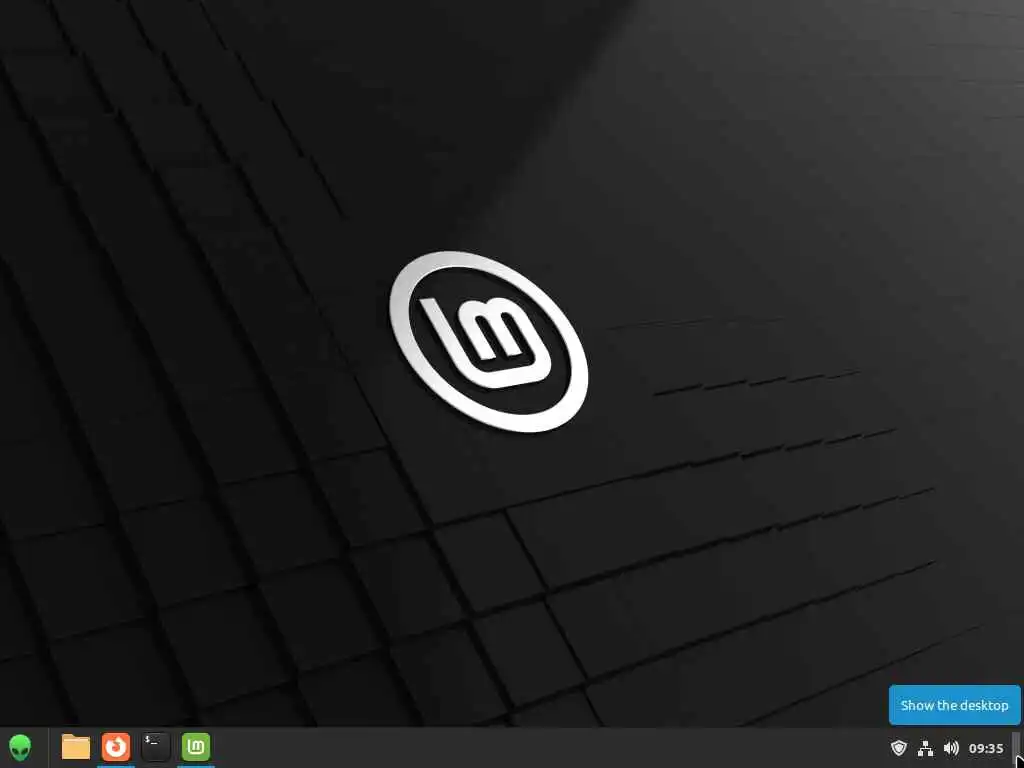Open the wired network tray icon
This screenshot has height=768, width=1024.
[x=925, y=748]
